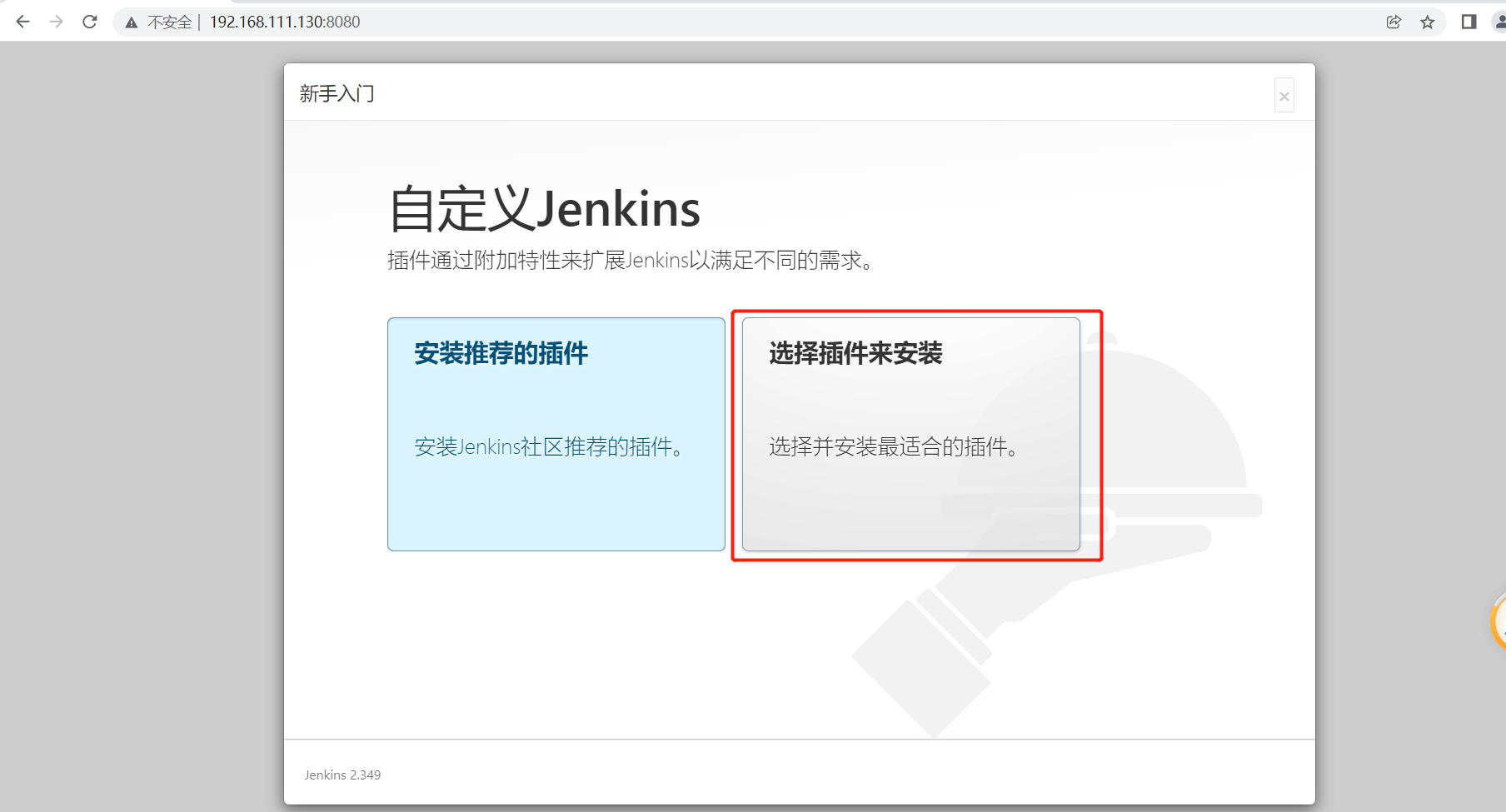The image size is (1506, 812).
Task: Choose 选择插件来安装 option
Action: tap(911, 434)
